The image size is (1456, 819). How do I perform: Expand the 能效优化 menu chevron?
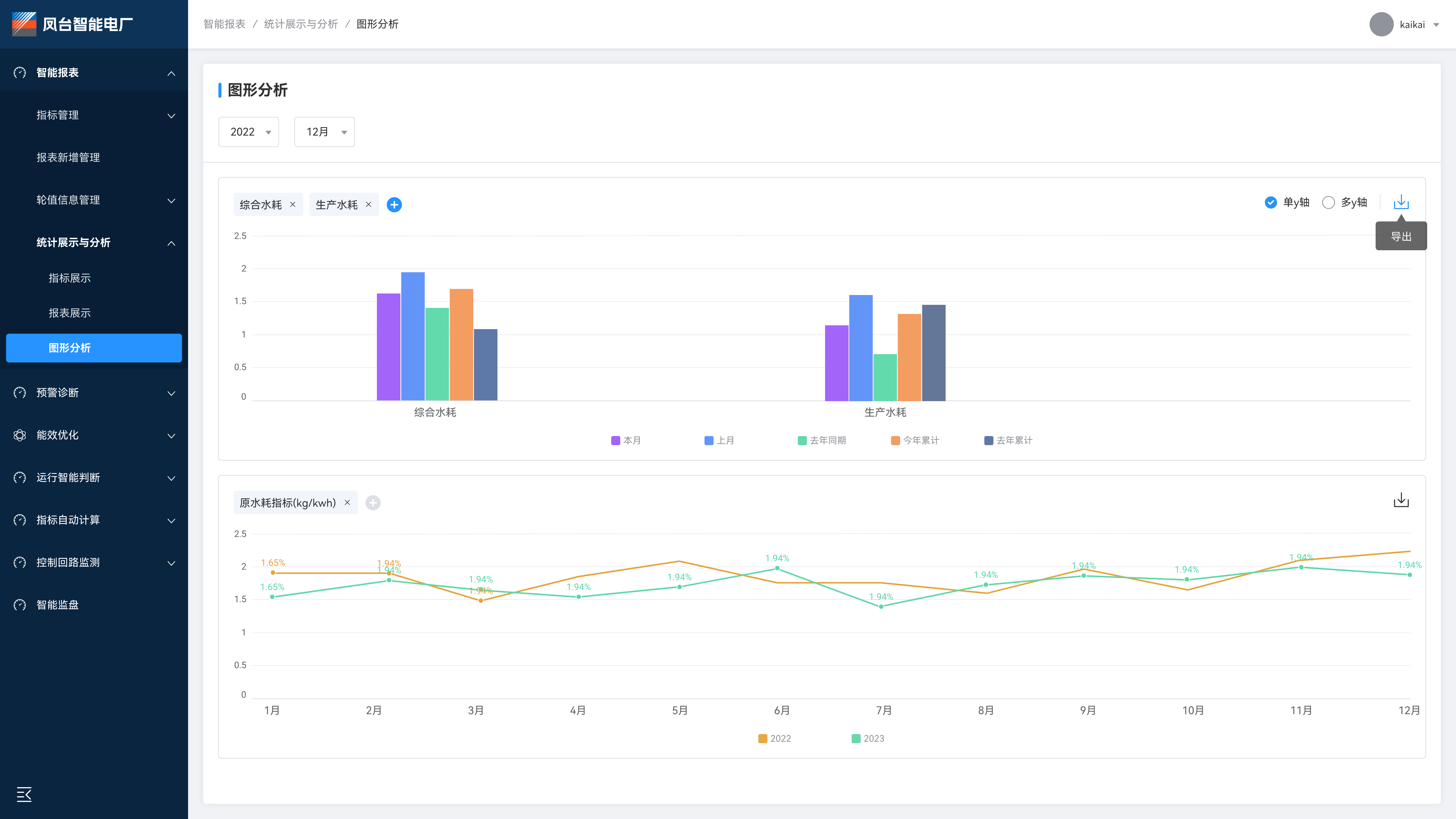tap(171, 436)
